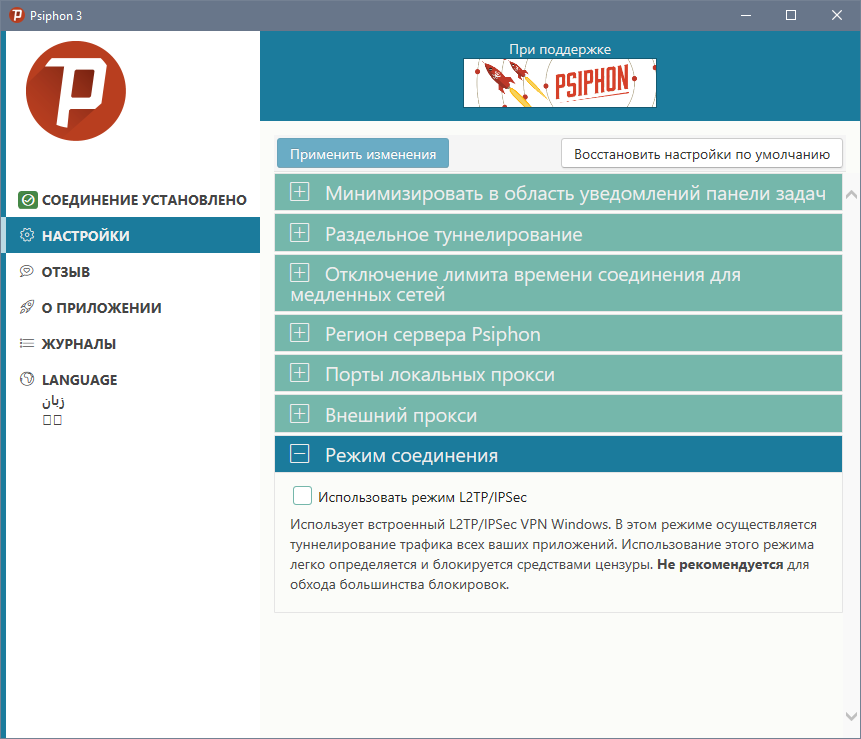Click the При поддержке caption
The width and height of the screenshot is (861, 739).
pyautogui.click(x=560, y=49)
